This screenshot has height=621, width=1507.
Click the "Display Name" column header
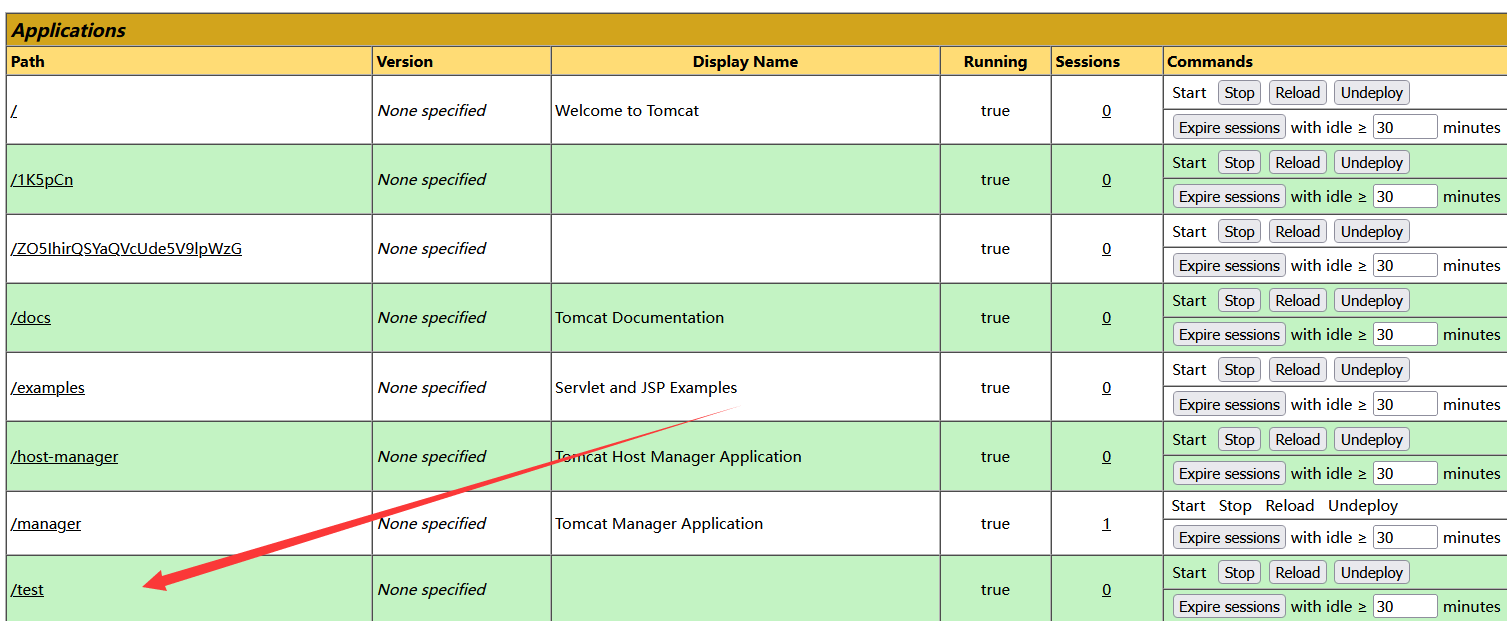[x=745, y=62]
